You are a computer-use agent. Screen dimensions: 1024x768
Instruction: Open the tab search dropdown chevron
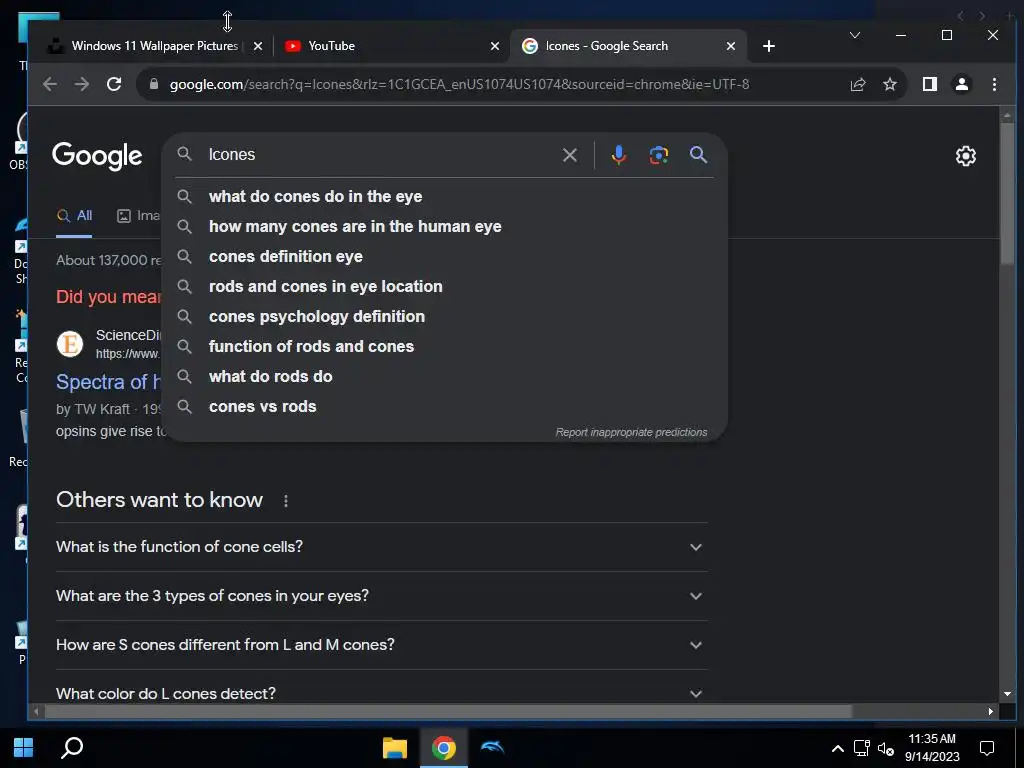tap(854, 35)
